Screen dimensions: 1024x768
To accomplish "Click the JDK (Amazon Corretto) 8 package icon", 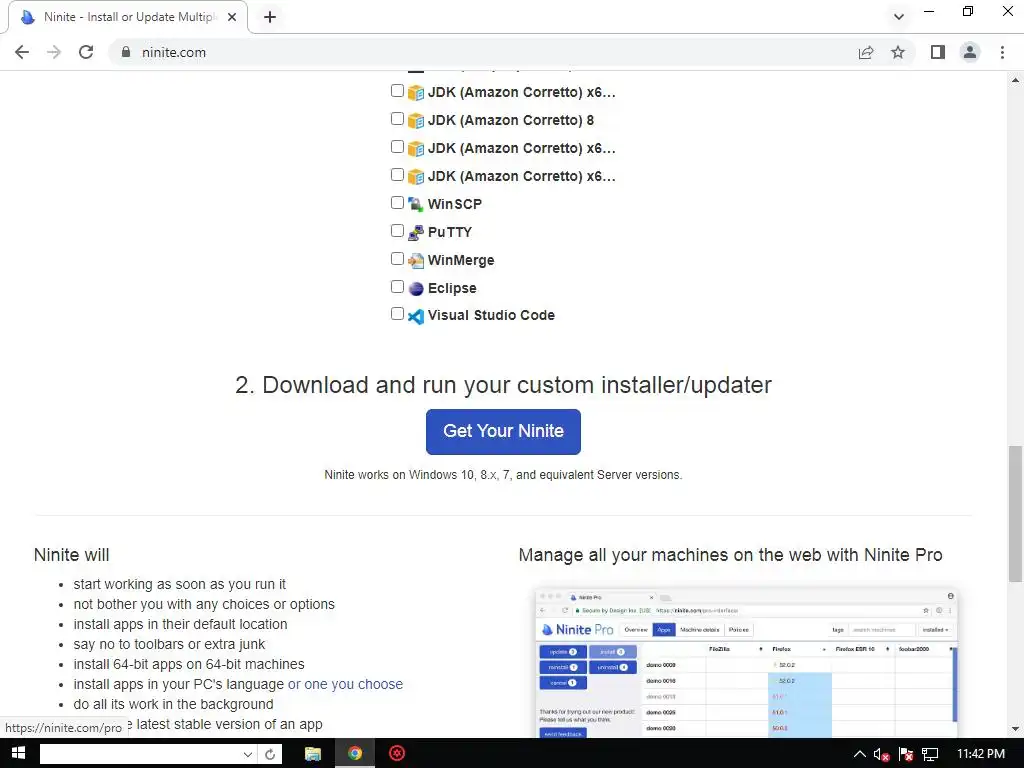I will 415,121.
